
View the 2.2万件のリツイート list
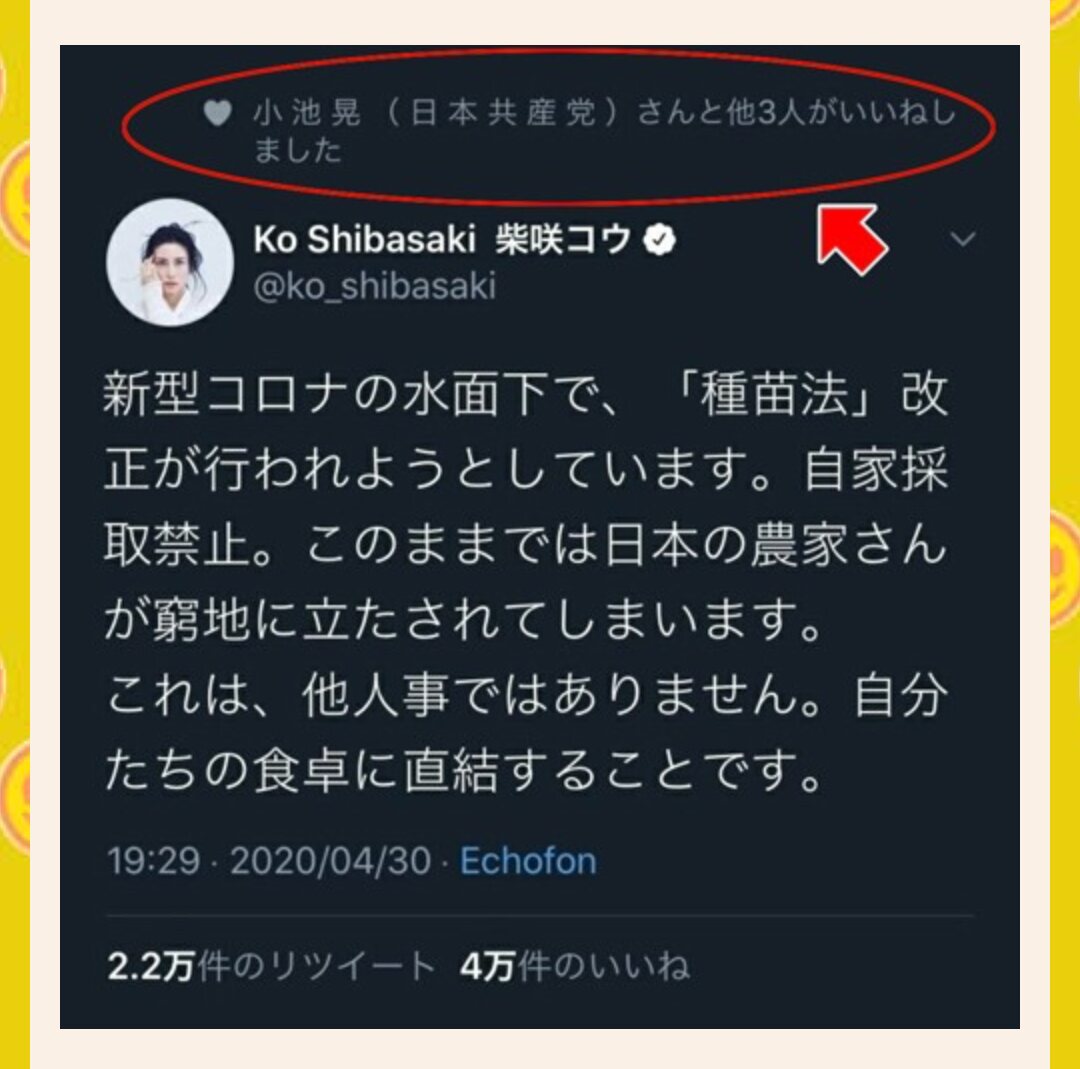[x=271, y=966]
